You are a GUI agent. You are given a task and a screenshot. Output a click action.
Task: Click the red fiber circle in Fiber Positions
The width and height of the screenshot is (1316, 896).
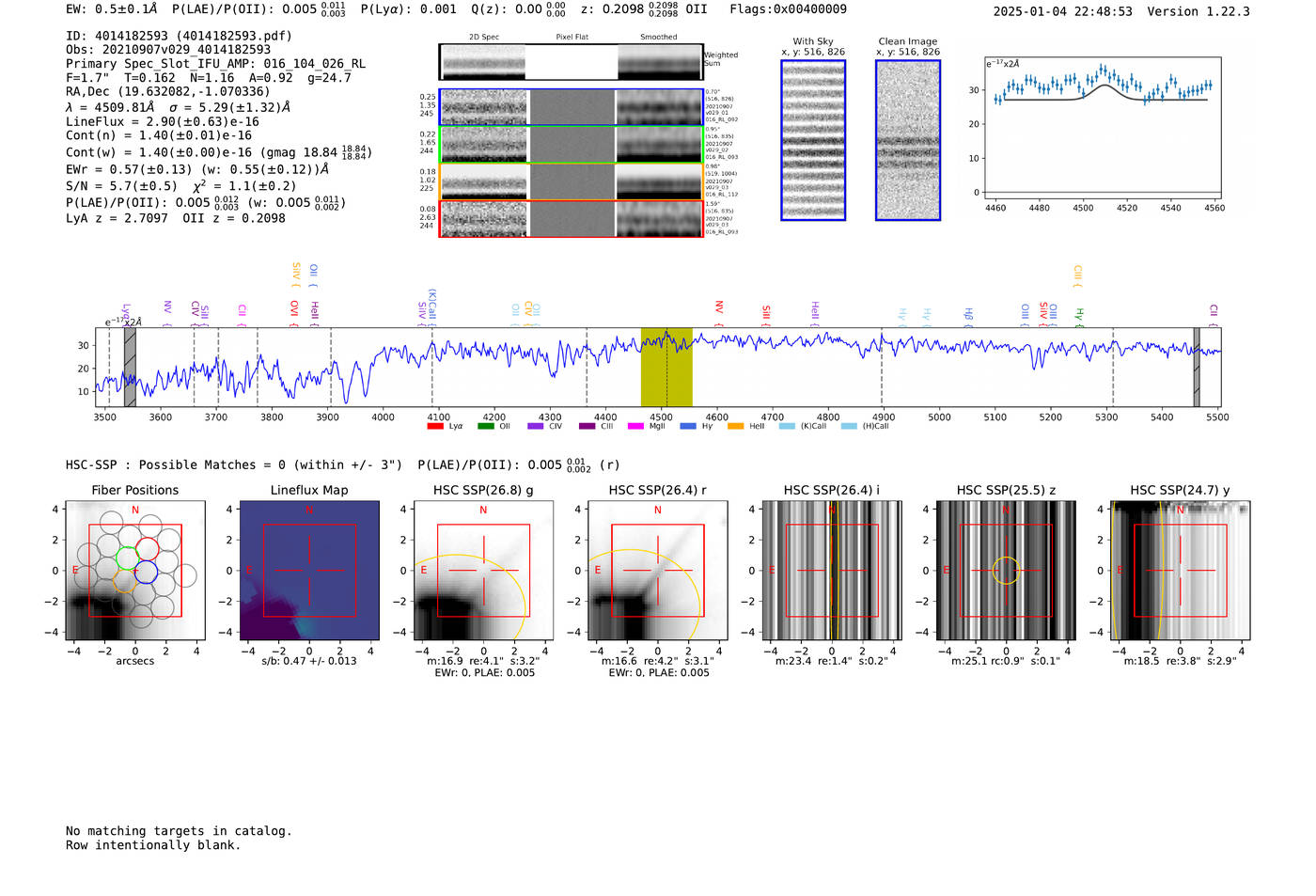pos(147,548)
